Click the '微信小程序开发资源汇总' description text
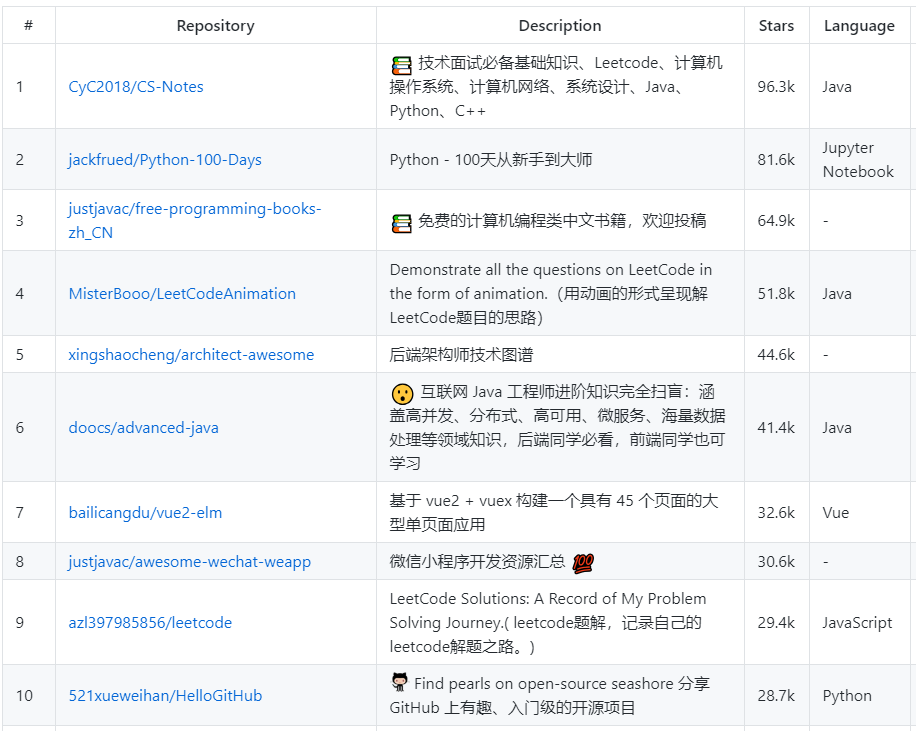The width and height of the screenshot is (916, 731). (x=477, y=562)
